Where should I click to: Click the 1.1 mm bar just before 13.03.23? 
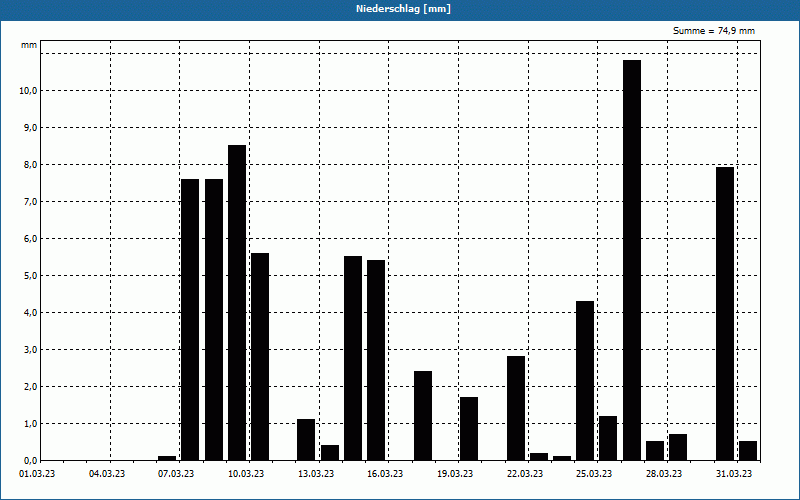[306, 440]
